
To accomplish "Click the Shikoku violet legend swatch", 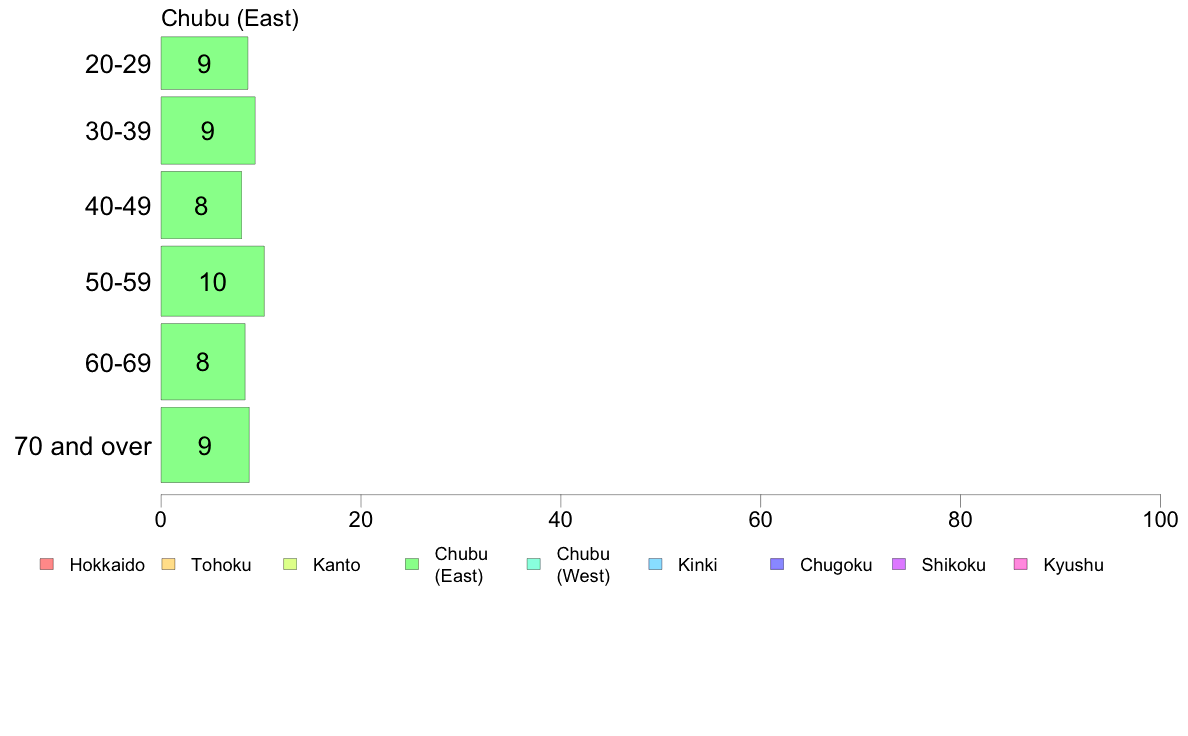I will (899, 564).
